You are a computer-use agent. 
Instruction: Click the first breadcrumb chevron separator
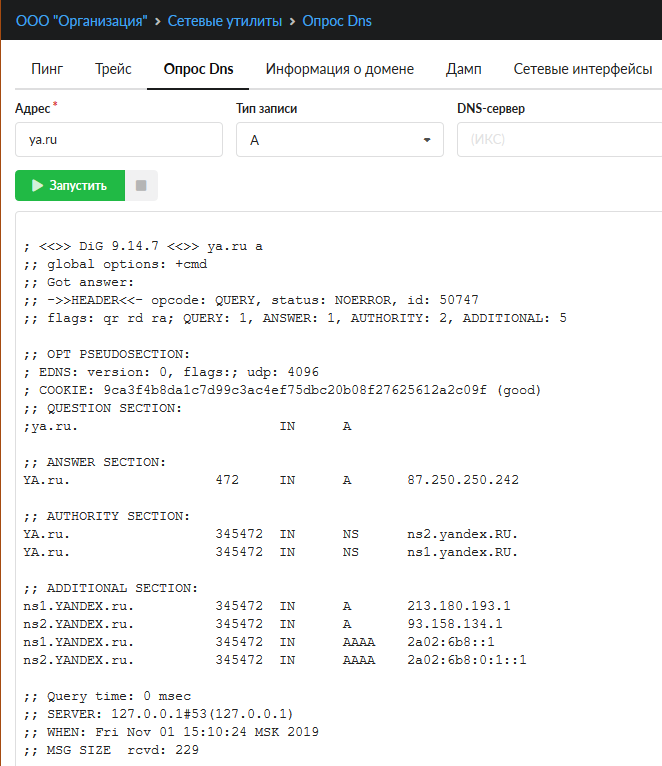(158, 20)
